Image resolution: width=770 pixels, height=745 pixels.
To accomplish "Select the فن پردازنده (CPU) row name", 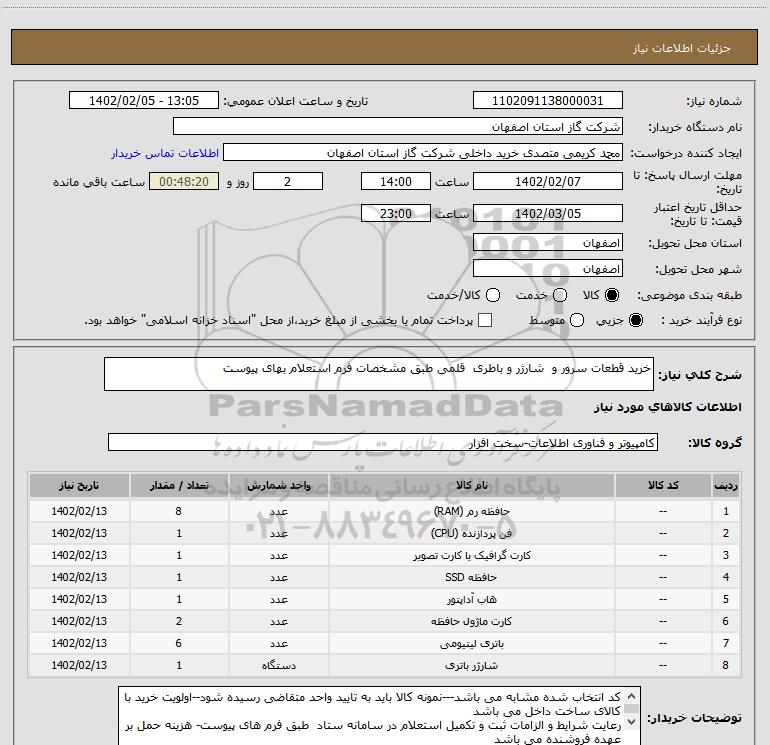I will tap(471, 533).
